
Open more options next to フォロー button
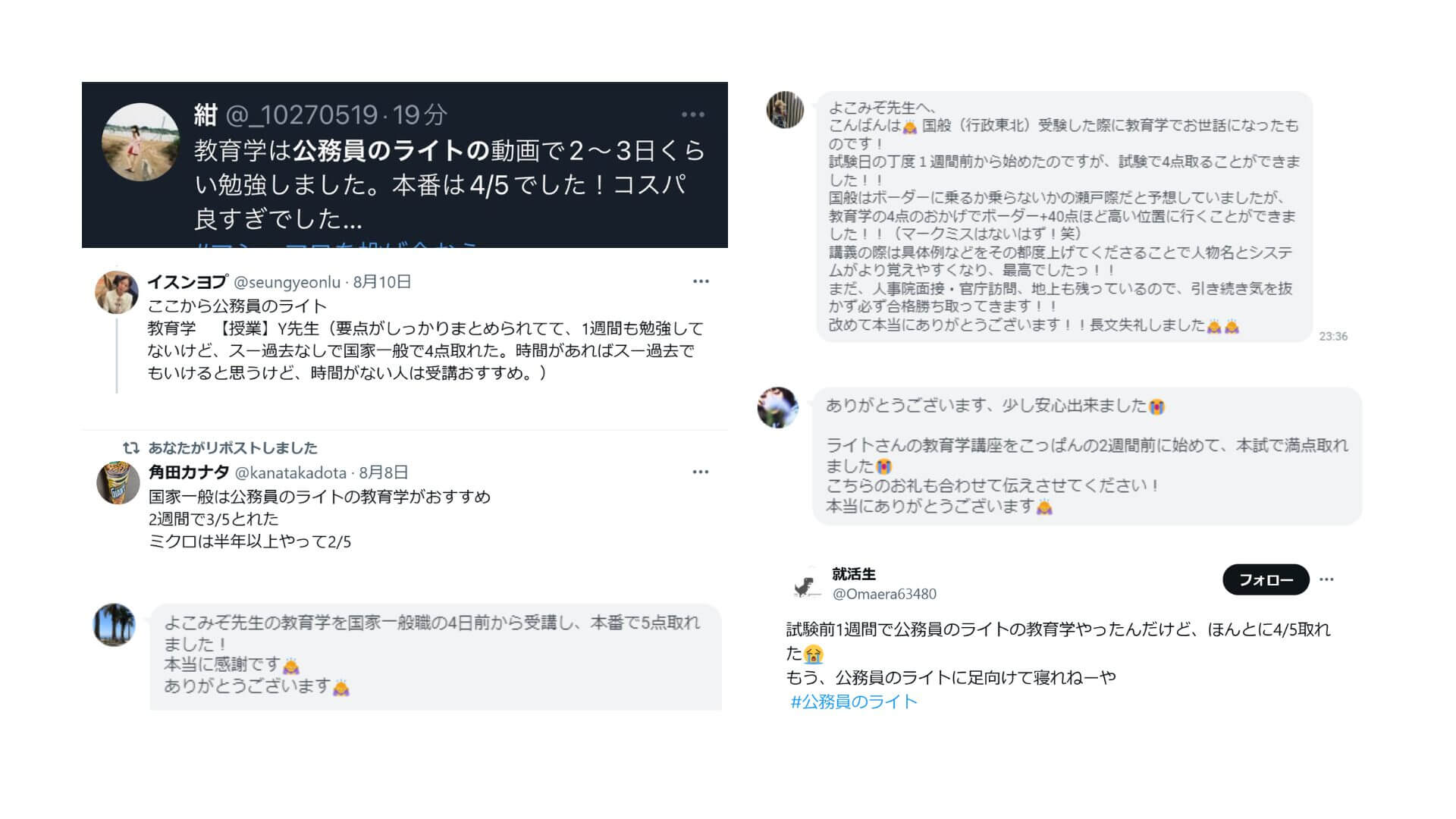[1326, 580]
